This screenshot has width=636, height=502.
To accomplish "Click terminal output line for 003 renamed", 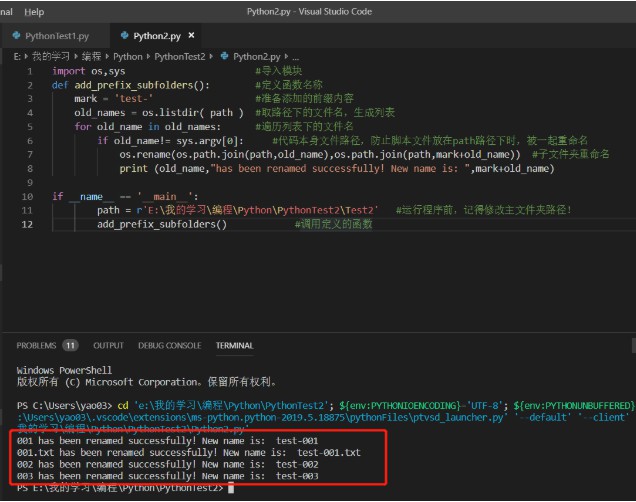I will [x=168, y=476].
